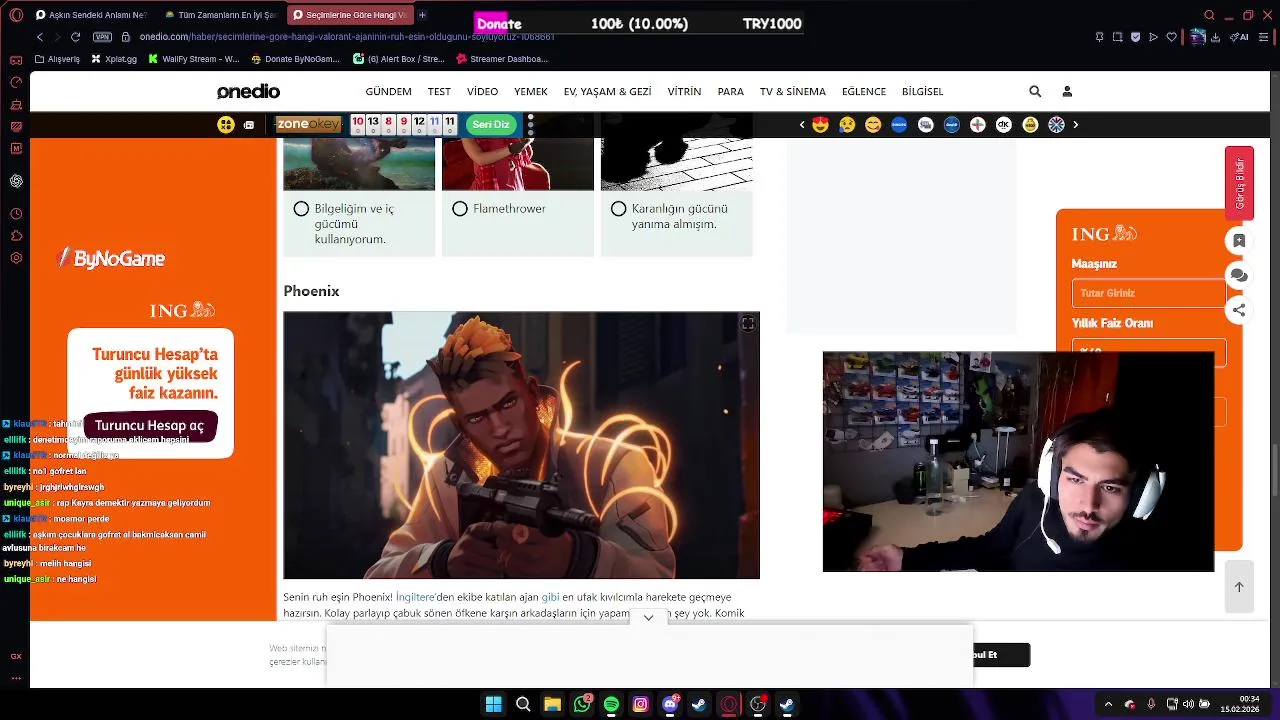Image resolution: width=1280 pixels, height=720 pixels.
Task: Pick the crying emoji reaction
Action: (x=847, y=125)
